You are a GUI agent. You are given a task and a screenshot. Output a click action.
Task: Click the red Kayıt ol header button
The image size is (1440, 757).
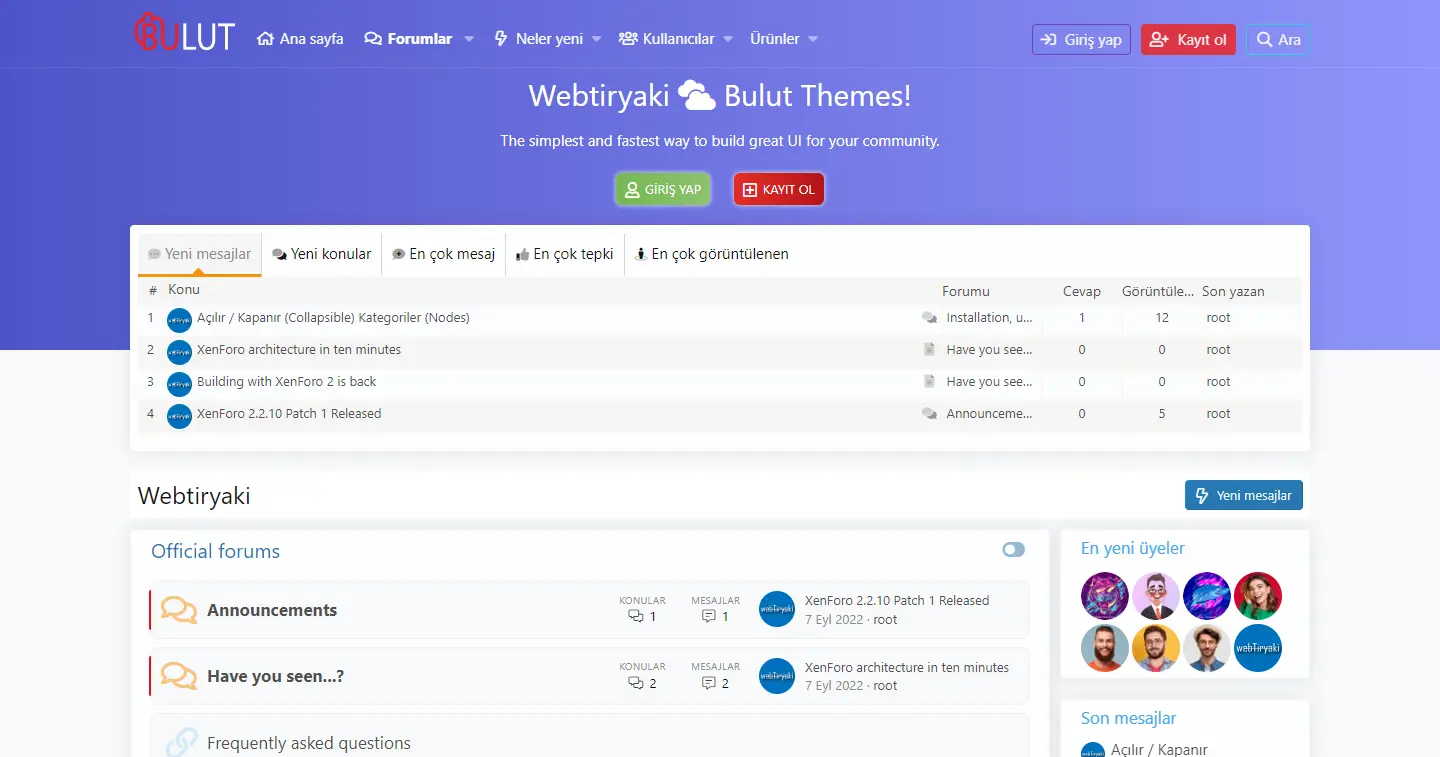[1188, 40]
